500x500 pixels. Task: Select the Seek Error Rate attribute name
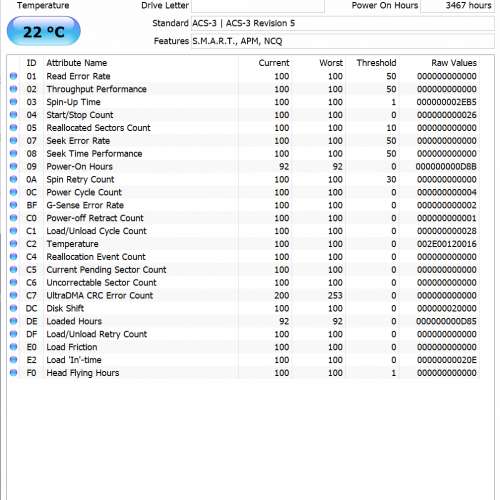tap(78, 141)
